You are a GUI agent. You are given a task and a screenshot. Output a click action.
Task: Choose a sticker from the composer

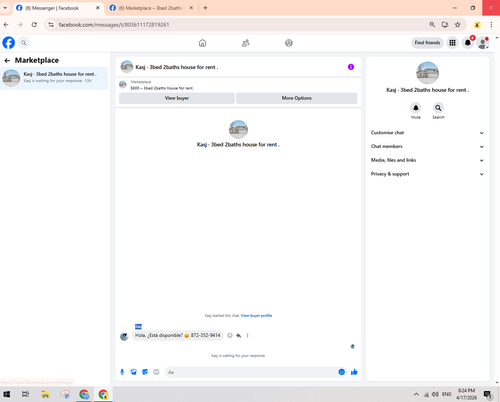pos(145,372)
